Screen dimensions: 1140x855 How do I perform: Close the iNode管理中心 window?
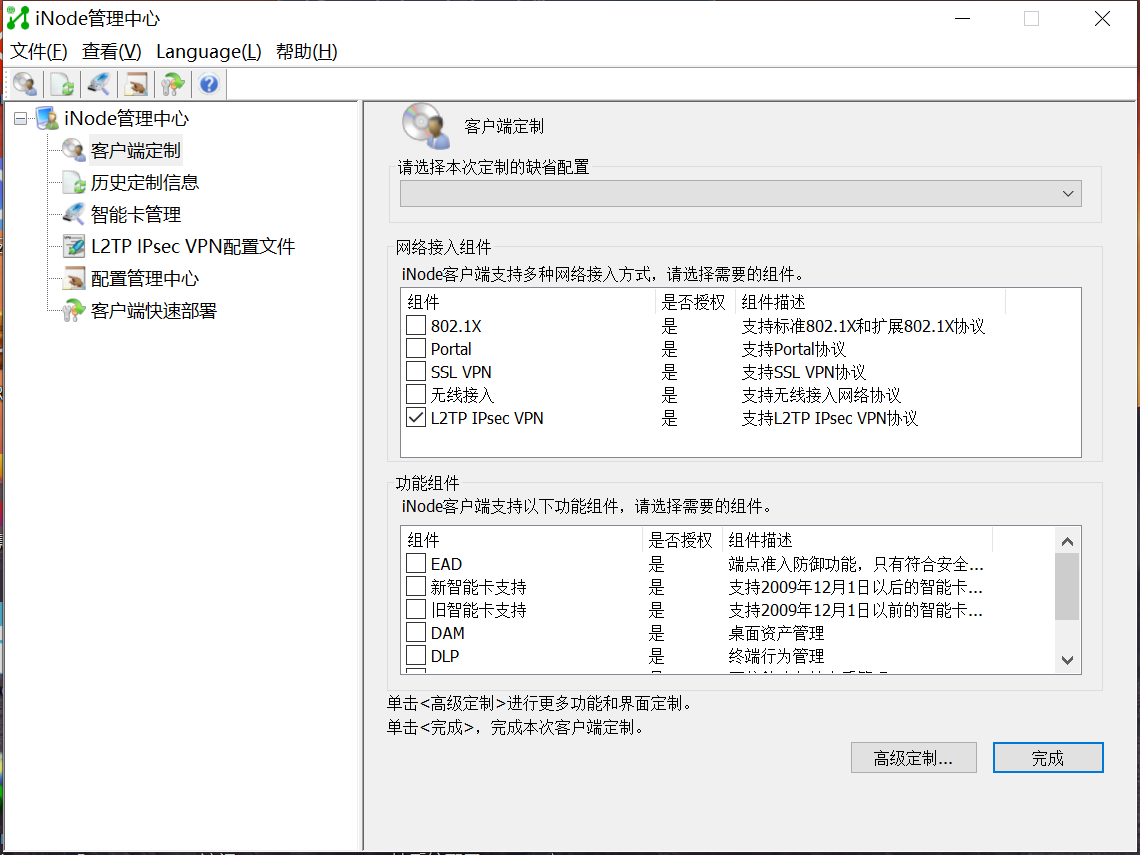(1102, 18)
